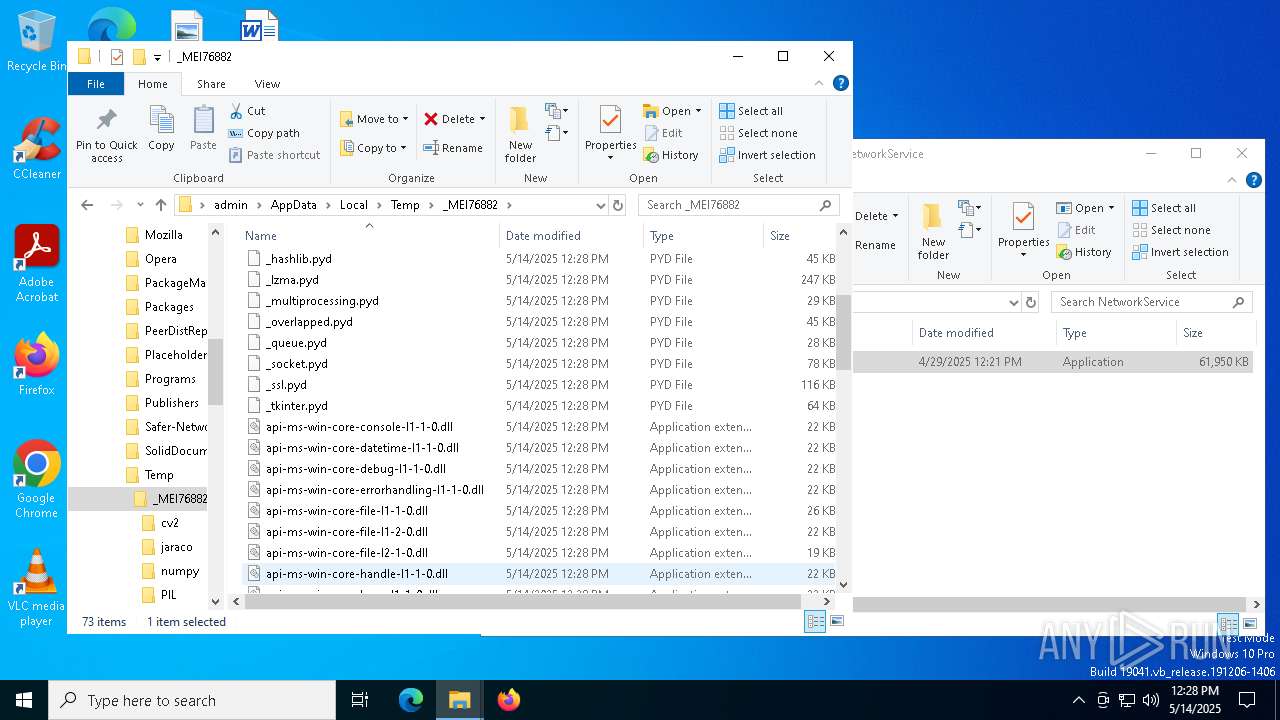Viewport: 1280px width, 720px height.
Task: Click Properties in the front window ribbon
Action: [x=610, y=135]
